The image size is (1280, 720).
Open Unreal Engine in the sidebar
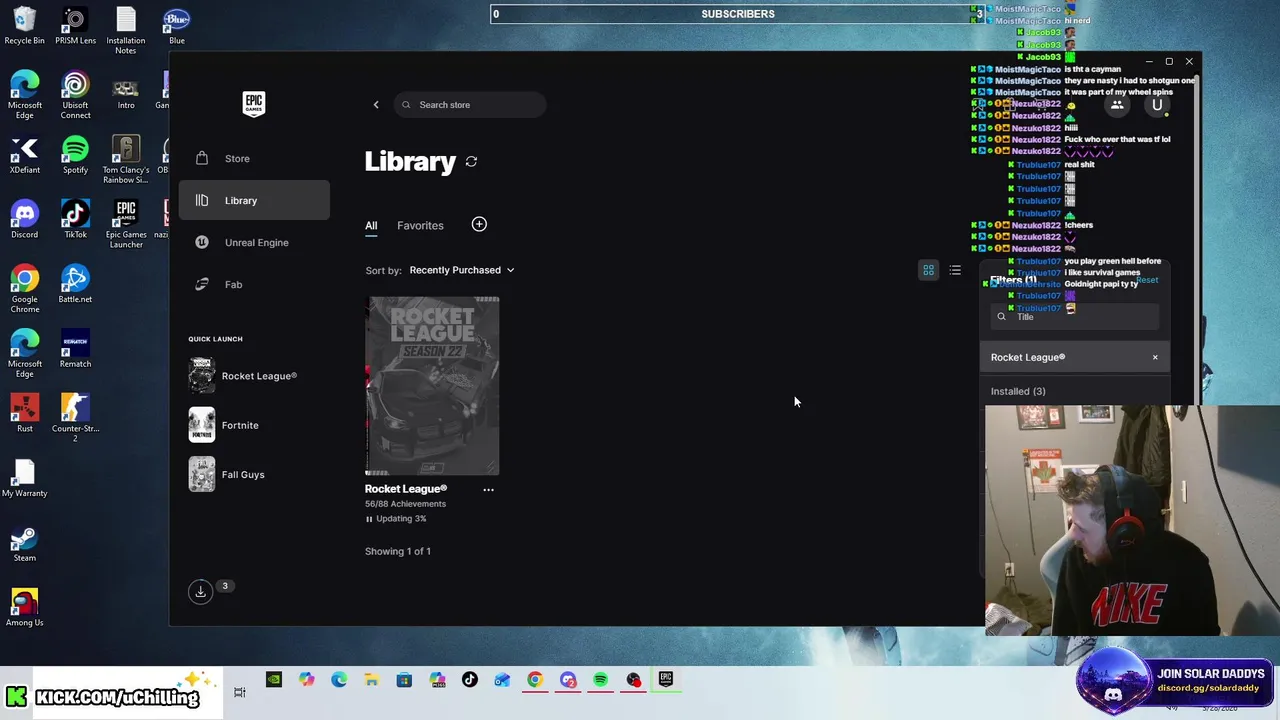pyautogui.click(x=254, y=242)
